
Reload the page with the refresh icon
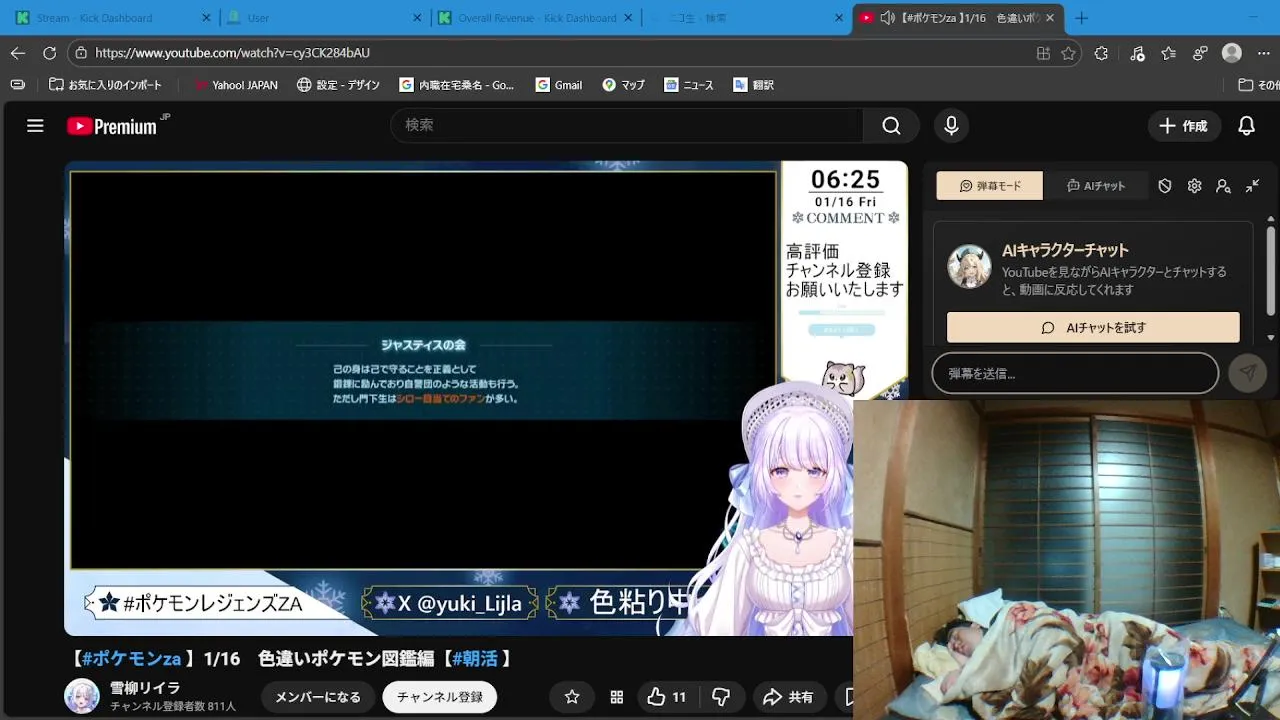click(50, 53)
